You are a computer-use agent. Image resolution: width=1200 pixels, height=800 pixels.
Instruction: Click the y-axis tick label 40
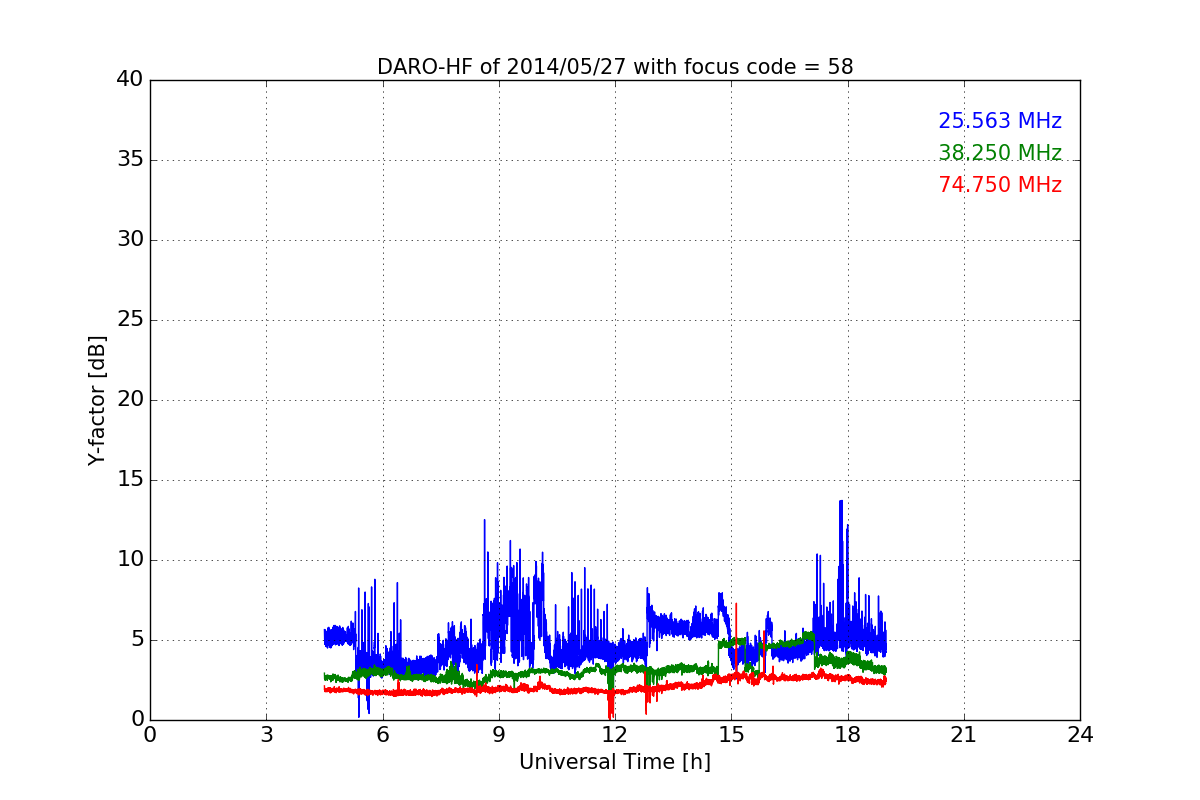click(x=129, y=80)
